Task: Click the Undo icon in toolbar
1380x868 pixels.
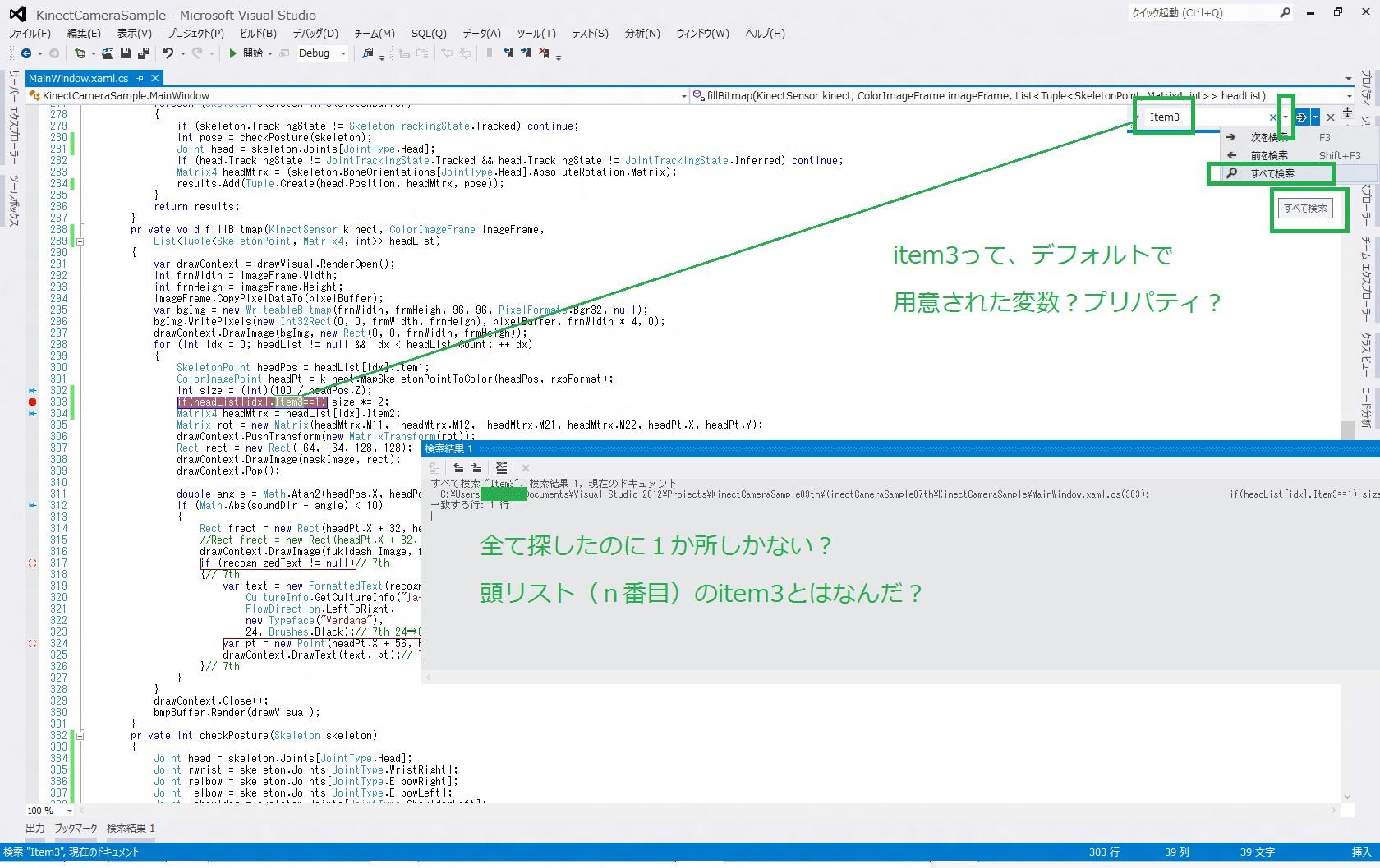Action: [168, 53]
